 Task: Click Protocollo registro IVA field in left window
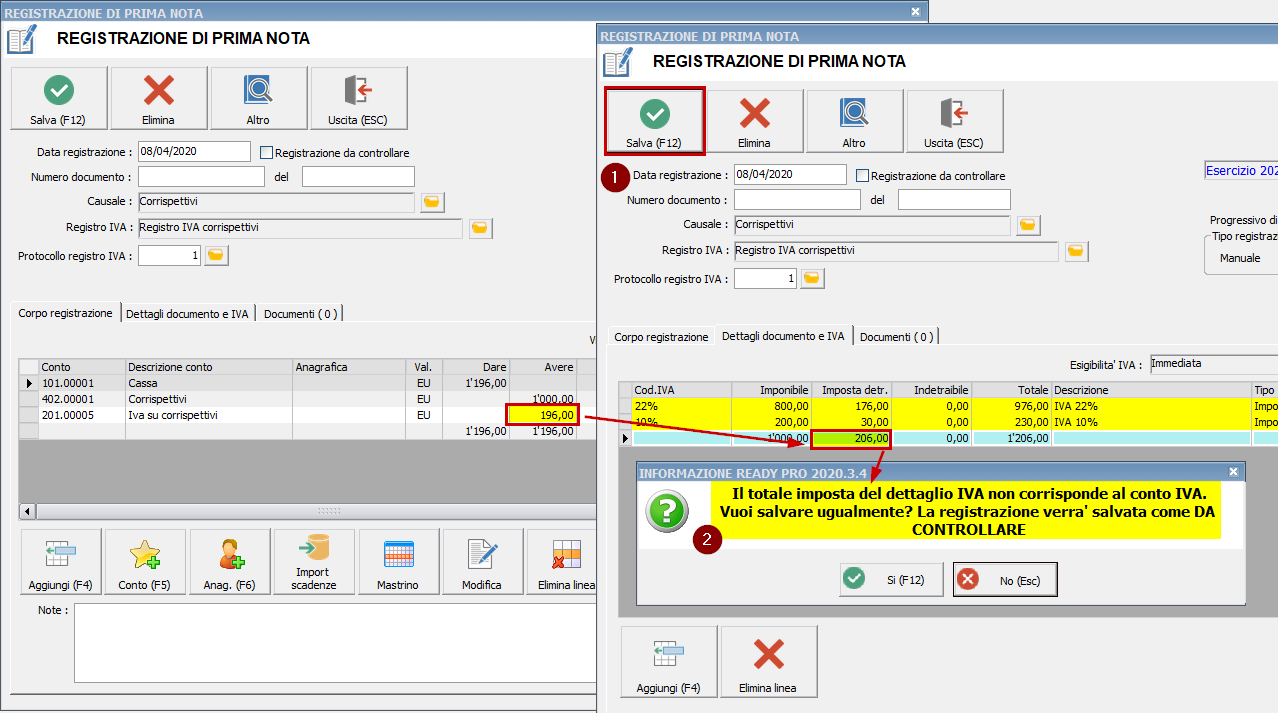pyautogui.click(x=170, y=256)
